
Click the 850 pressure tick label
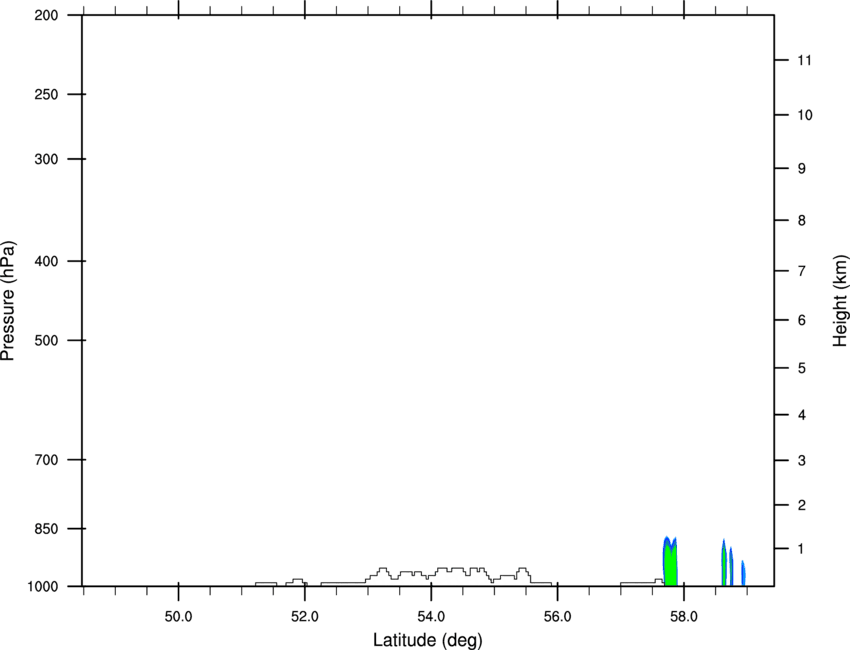click(46, 528)
